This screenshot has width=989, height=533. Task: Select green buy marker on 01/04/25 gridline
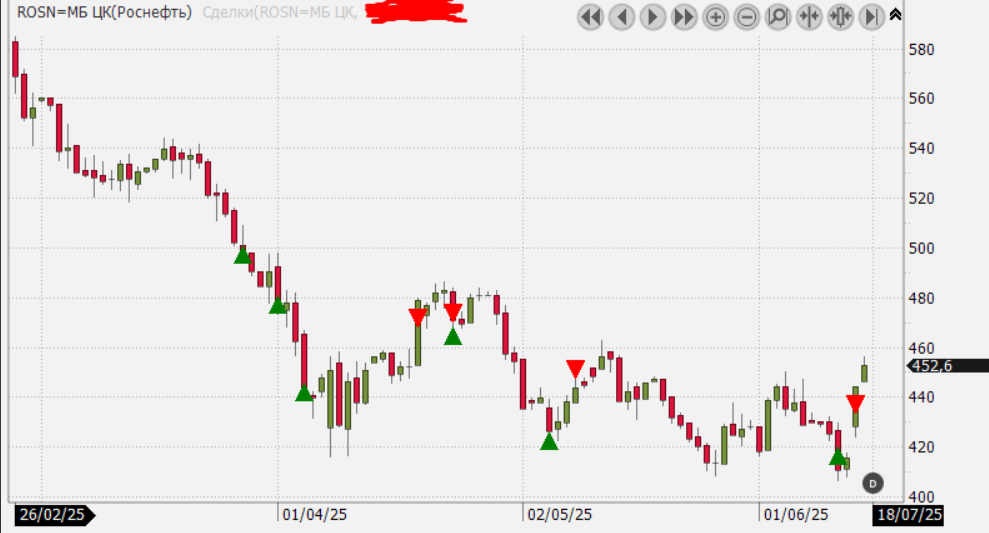pos(278,306)
